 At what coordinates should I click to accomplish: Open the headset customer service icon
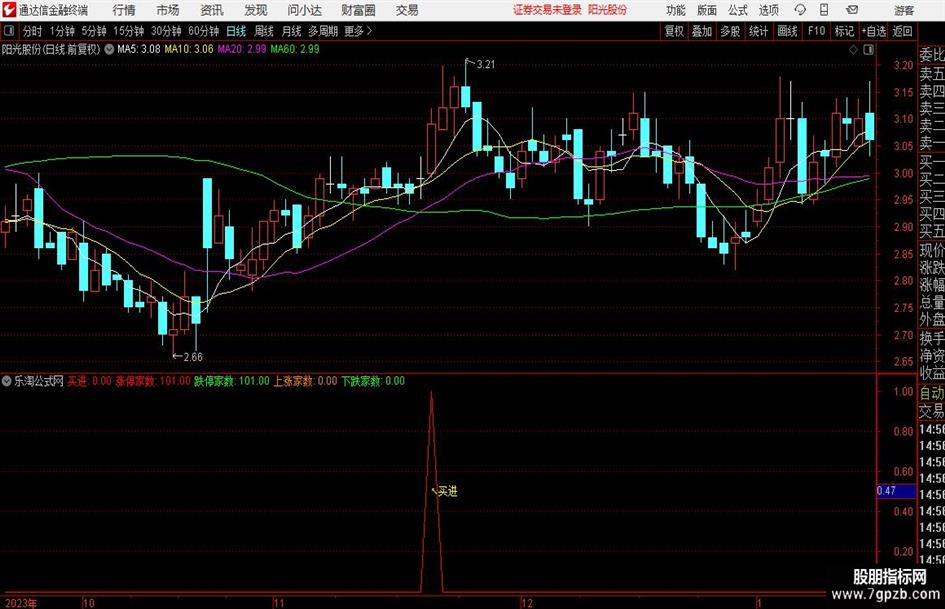[800, 10]
